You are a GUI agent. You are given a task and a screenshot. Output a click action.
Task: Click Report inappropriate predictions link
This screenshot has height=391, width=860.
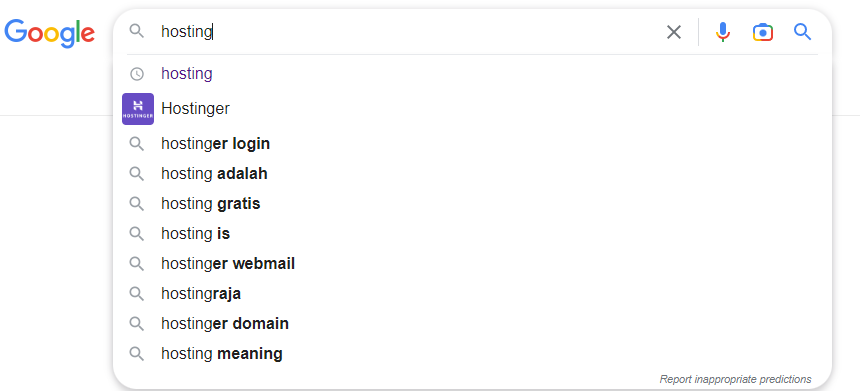tap(735, 379)
